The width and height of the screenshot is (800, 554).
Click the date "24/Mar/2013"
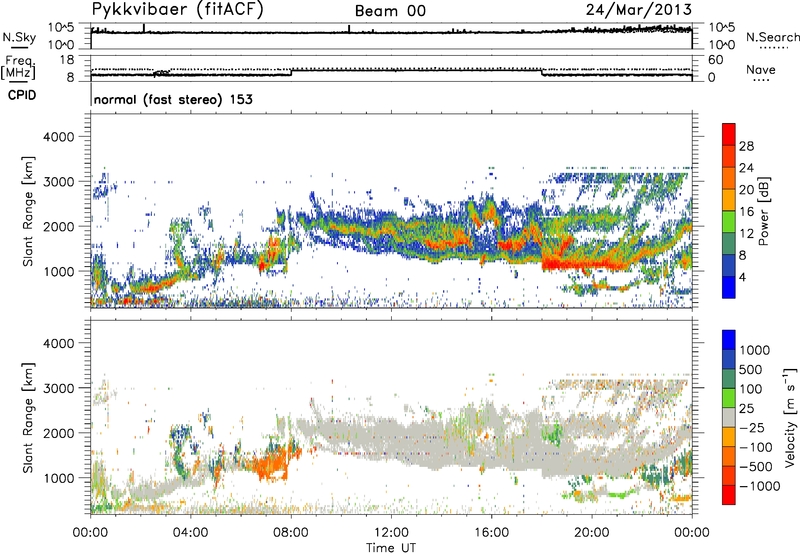(x=639, y=10)
